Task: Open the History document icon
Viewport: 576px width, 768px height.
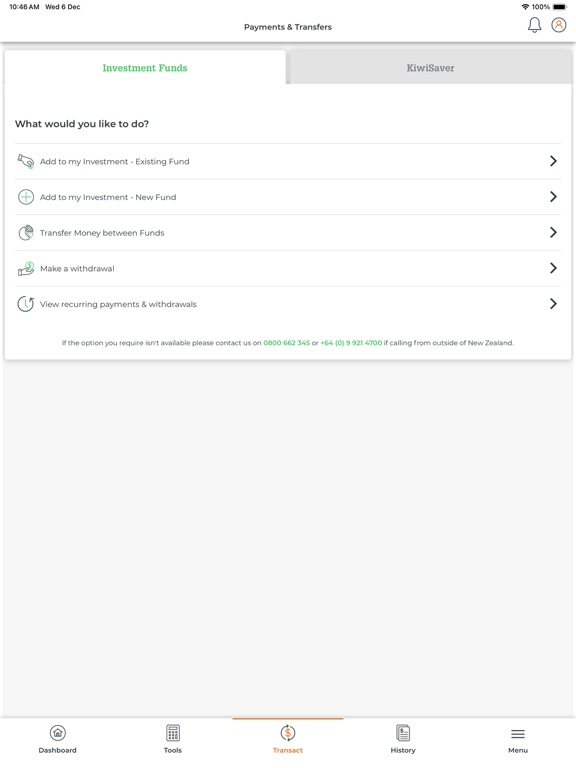Action: pyautogui.click(x=403, y=733)
